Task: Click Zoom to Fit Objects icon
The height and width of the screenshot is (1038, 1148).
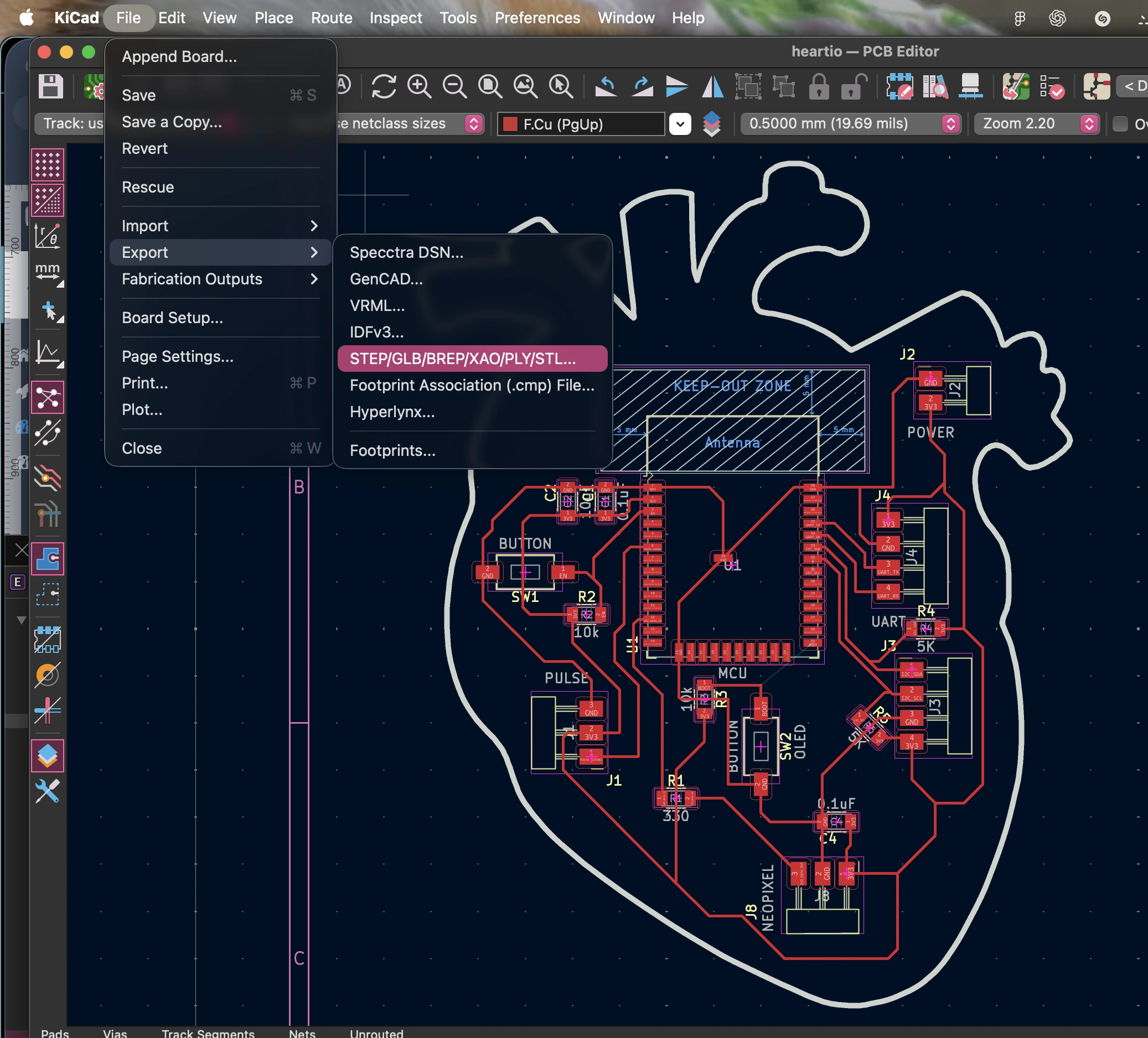Action: click(x=525, y=86)
